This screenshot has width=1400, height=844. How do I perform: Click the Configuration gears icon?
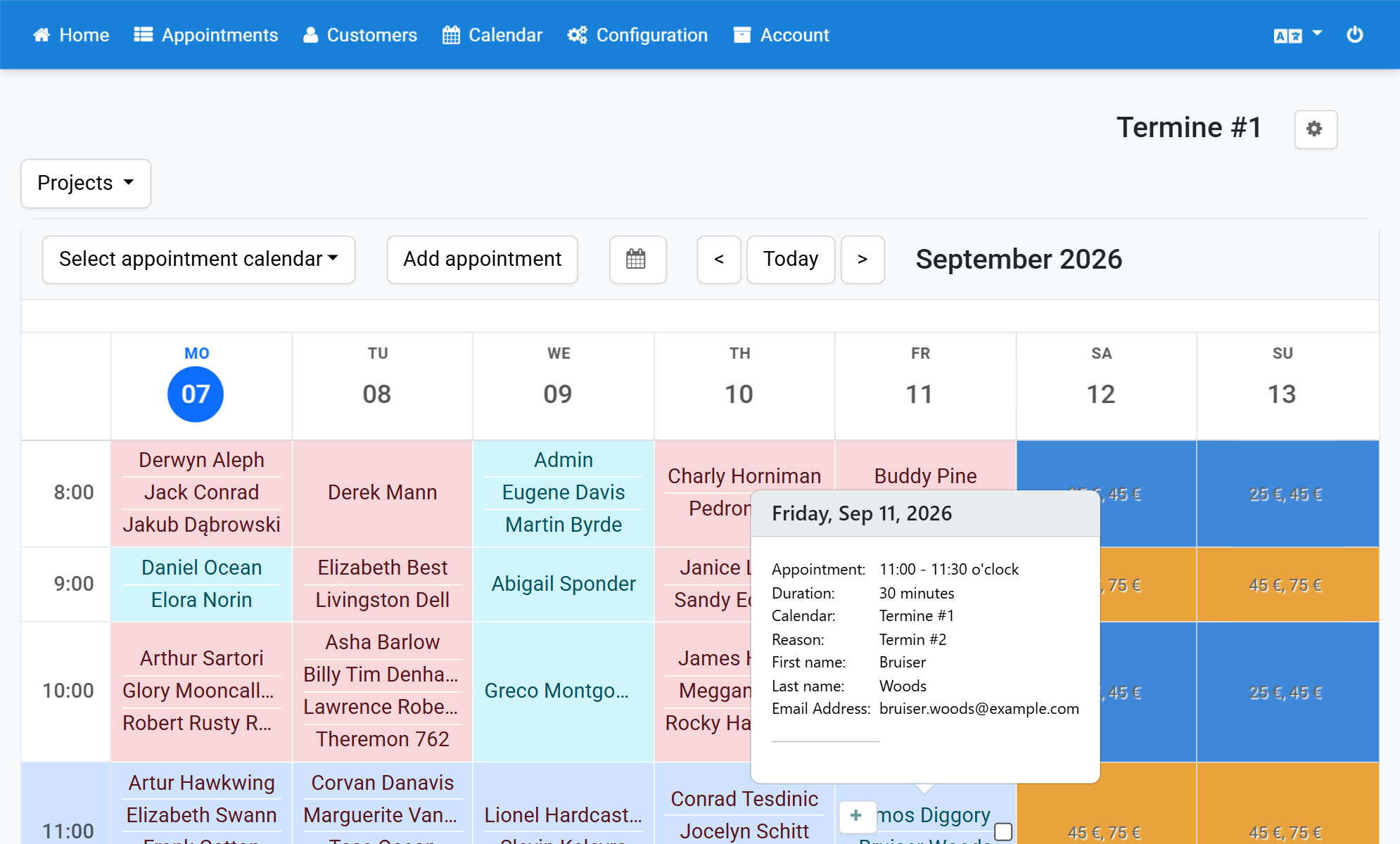pyautogui.click(x=578, y=35)
